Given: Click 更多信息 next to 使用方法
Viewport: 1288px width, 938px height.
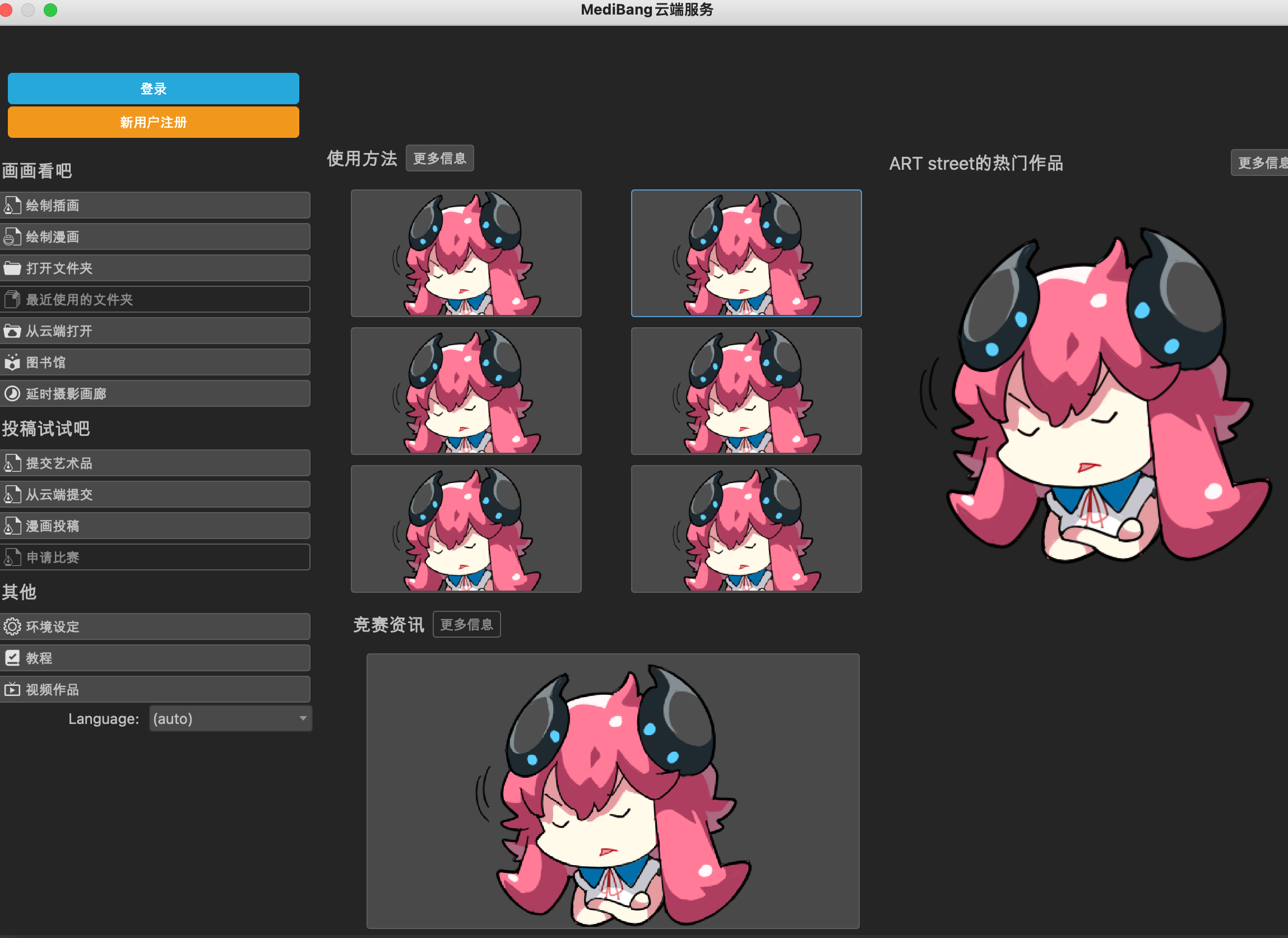Looking at the screenshot, I should [x=439, y=159].
